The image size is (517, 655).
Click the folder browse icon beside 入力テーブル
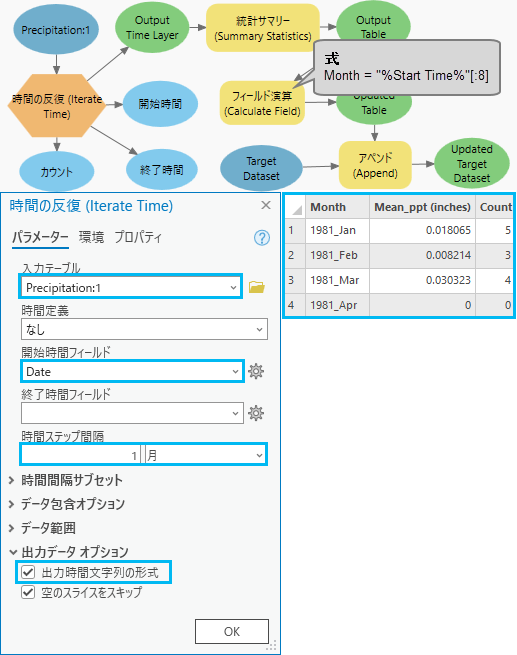point(256,287)
